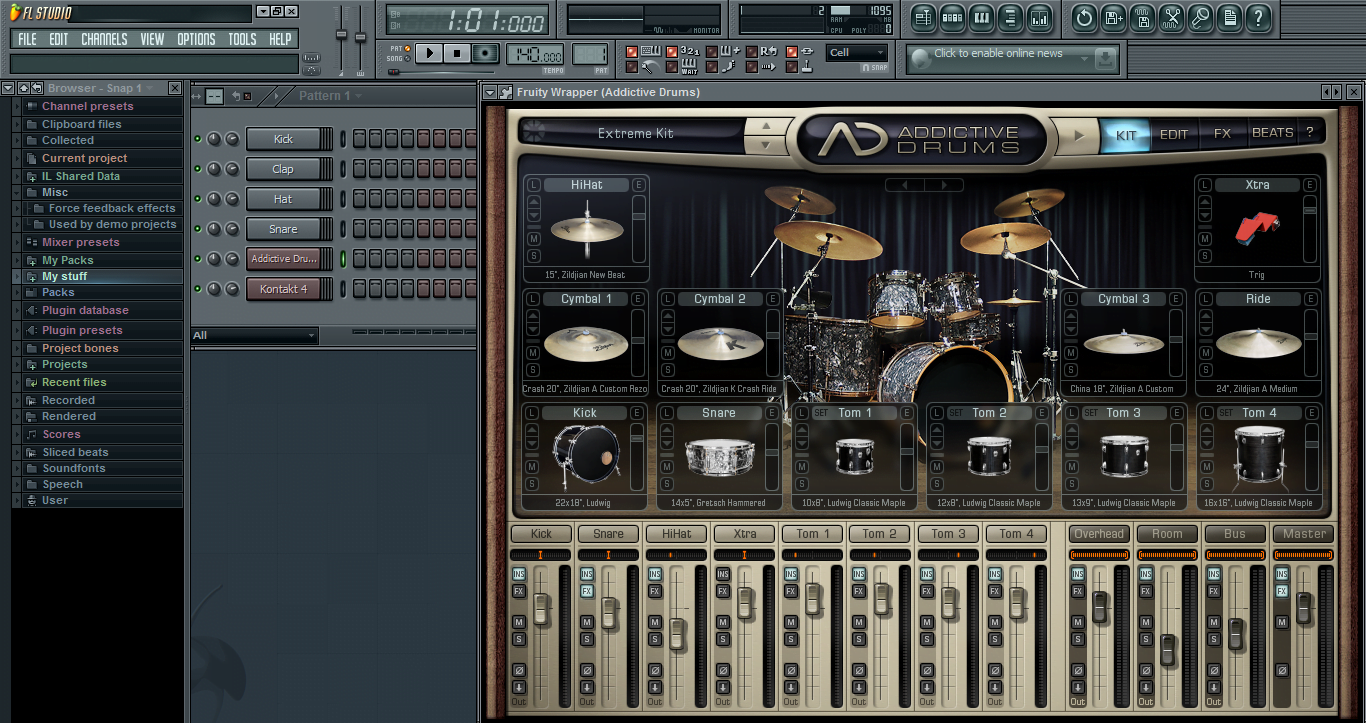Click the Snare strip phase invert icon
Image resolution: width=1366 pixels, height=723 pixels.
pos(587,670)
